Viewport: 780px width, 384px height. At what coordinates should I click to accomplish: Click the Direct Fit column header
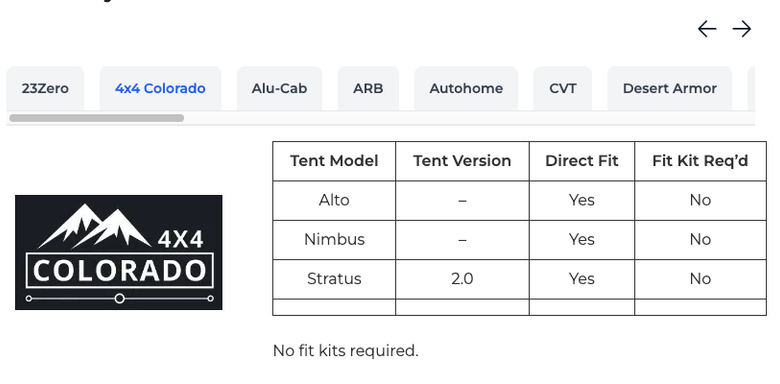click(x=582, y=161)
